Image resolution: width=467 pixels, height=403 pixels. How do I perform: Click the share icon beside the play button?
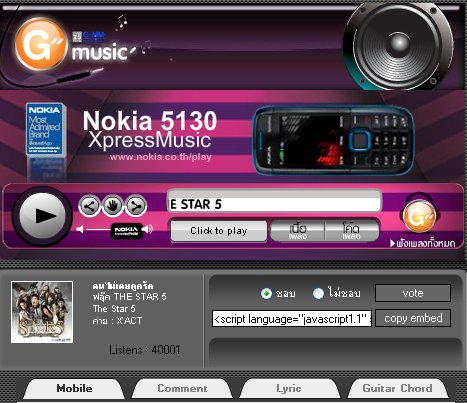click(89, 206)
